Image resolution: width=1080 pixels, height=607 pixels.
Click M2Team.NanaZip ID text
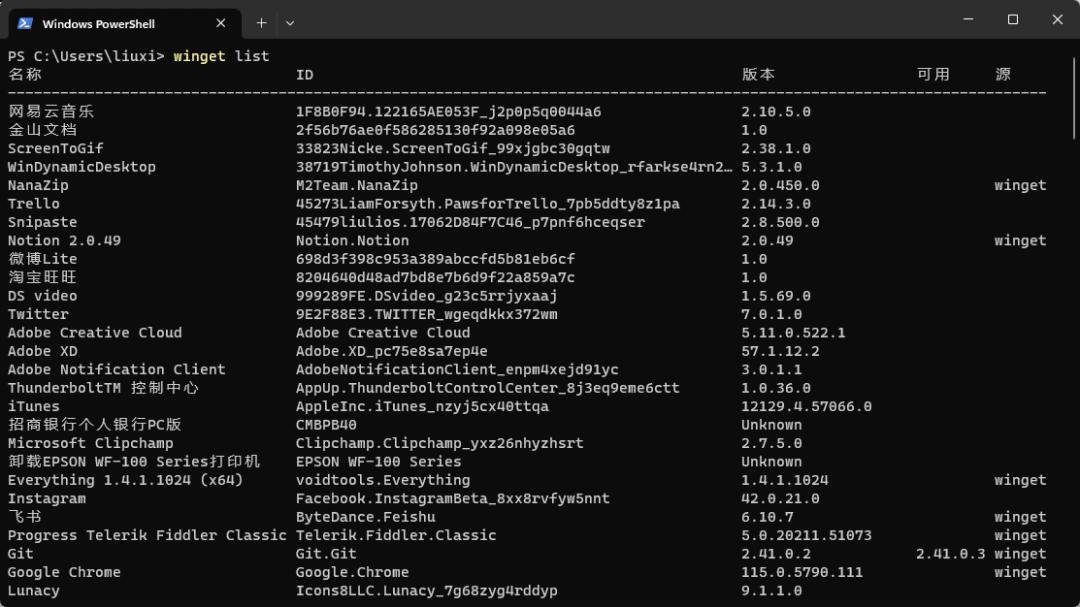tap(357, 185)
